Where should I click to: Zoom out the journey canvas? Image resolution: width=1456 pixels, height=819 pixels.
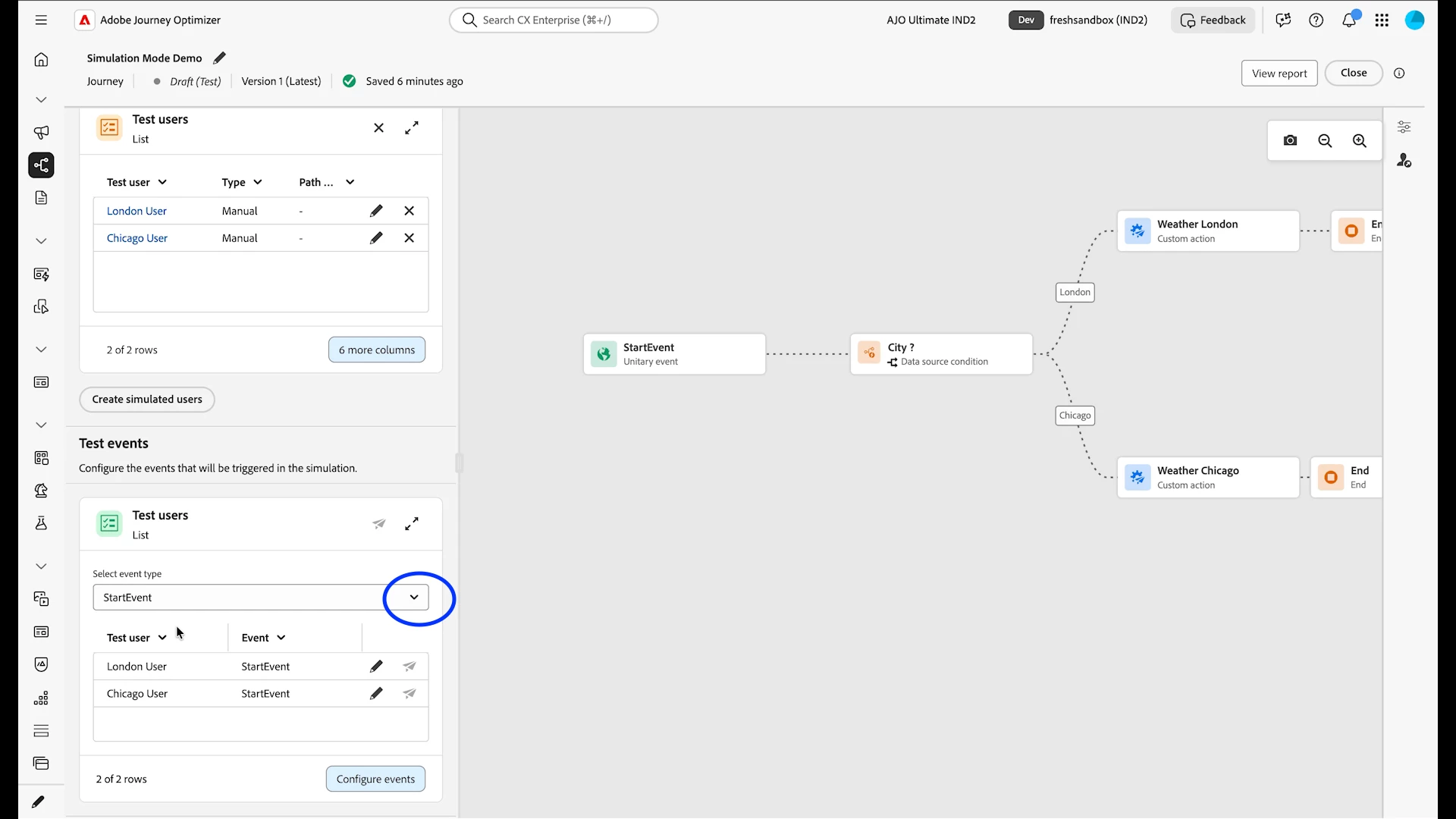[1325, 141]
